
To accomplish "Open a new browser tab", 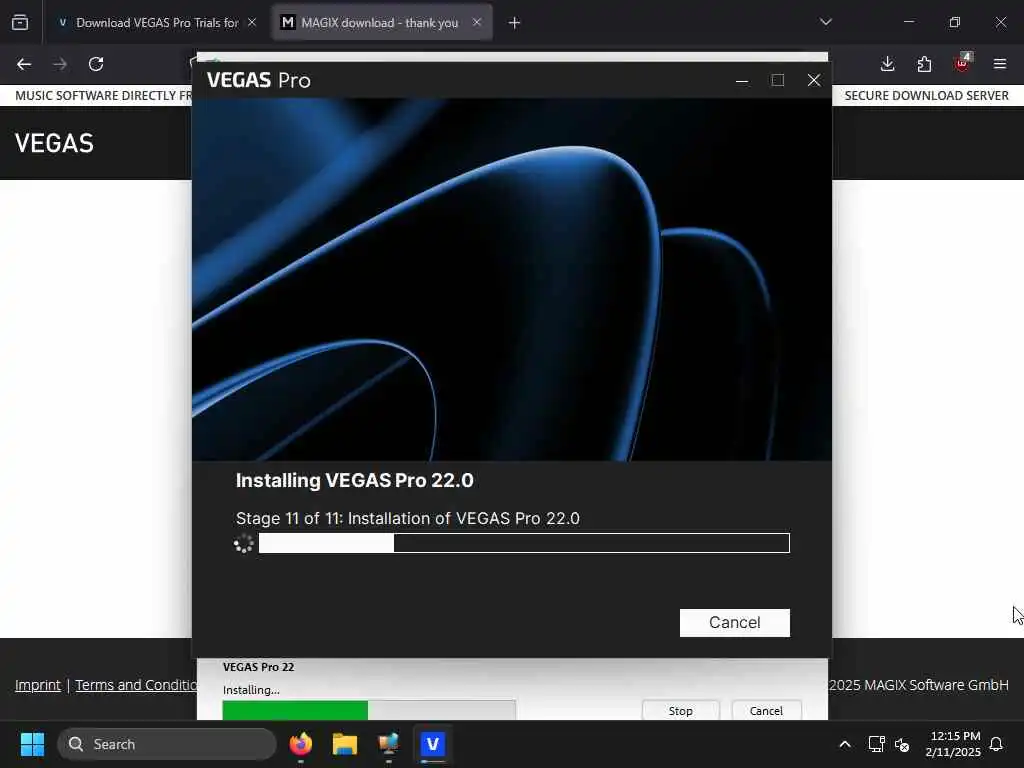I will coord(514,23).
